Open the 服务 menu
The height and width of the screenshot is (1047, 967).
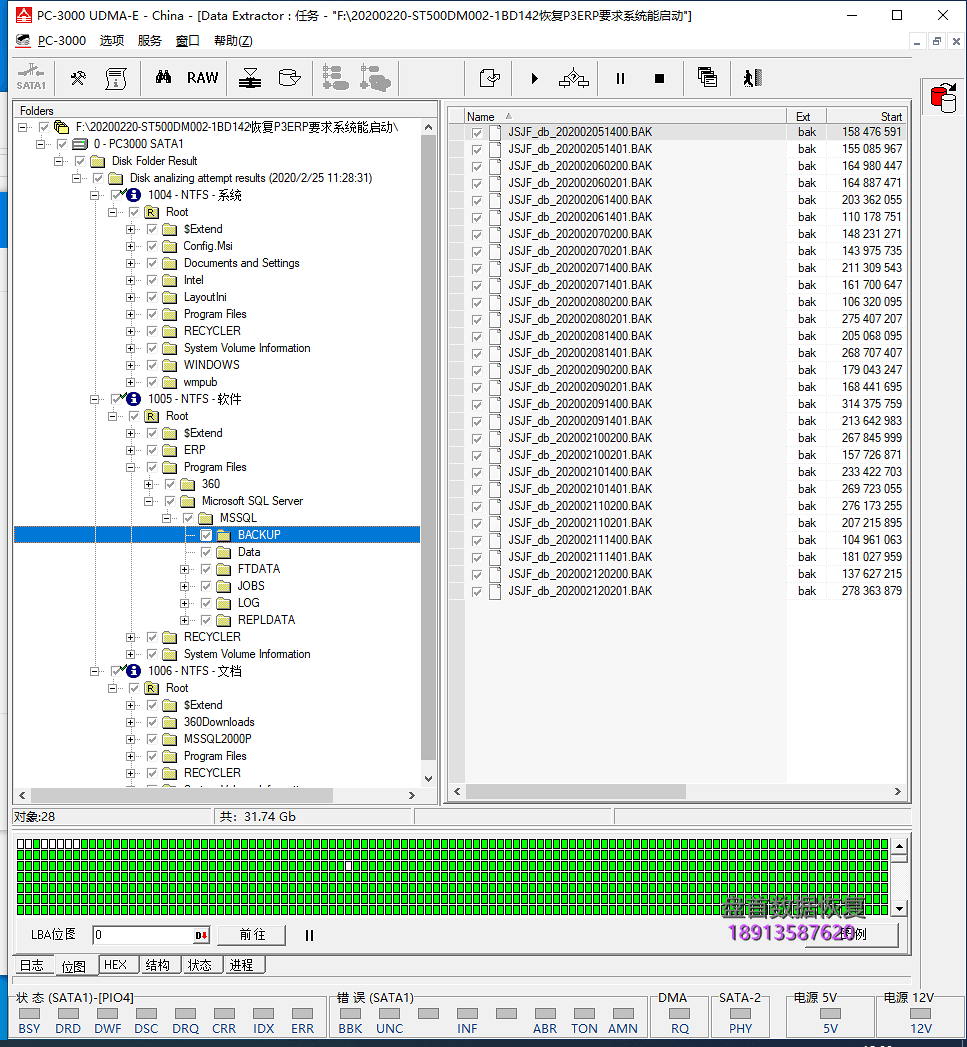(x=150, y=41)
